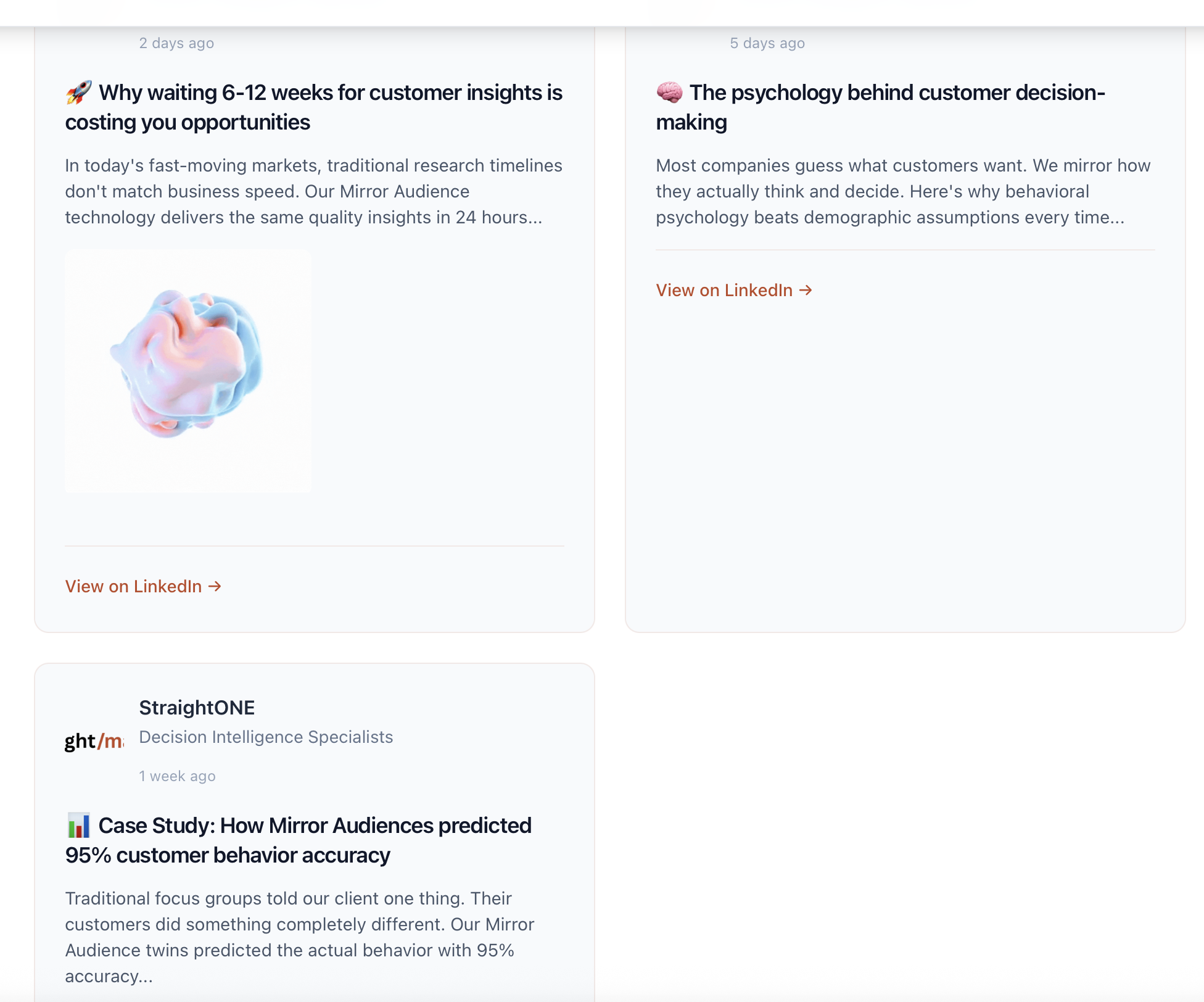Viewport: 1204px width, 1002px height.
Task: Click the arrow after the psychology post's LinkedIn link
Action: [806, 290]
